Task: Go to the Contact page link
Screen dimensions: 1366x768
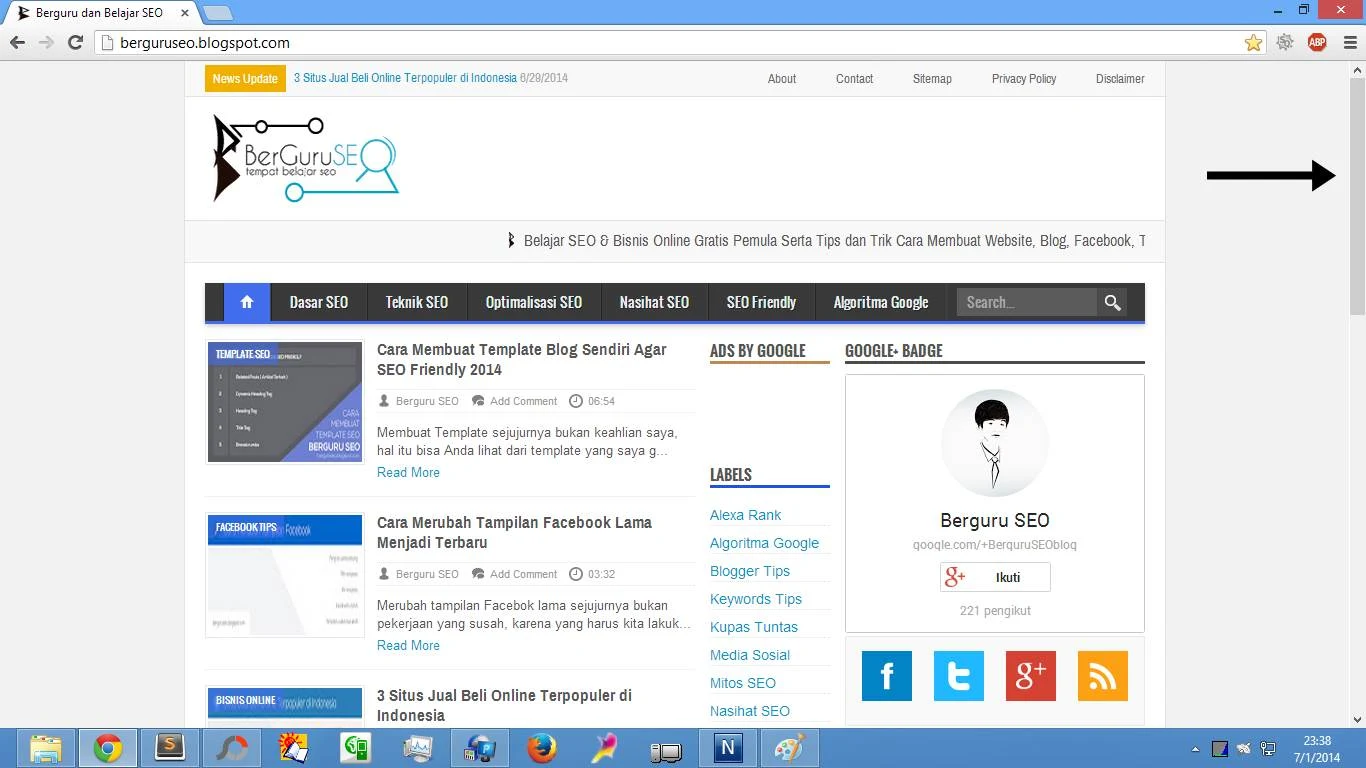Action: pos(855,79)
